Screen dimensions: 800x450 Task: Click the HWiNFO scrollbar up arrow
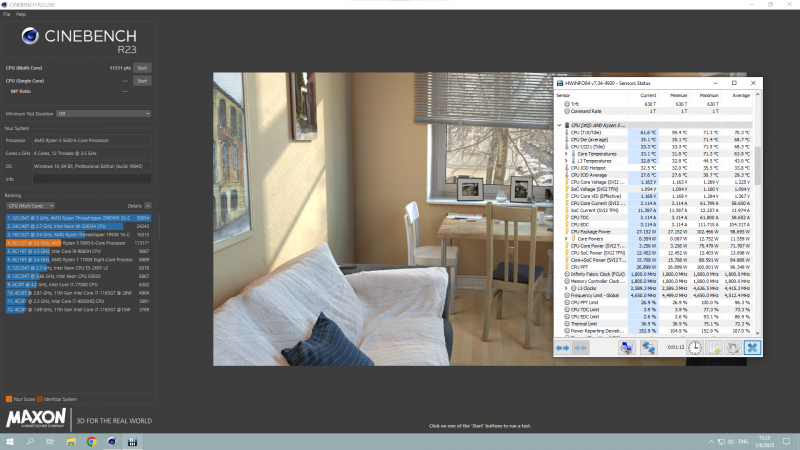757,95
